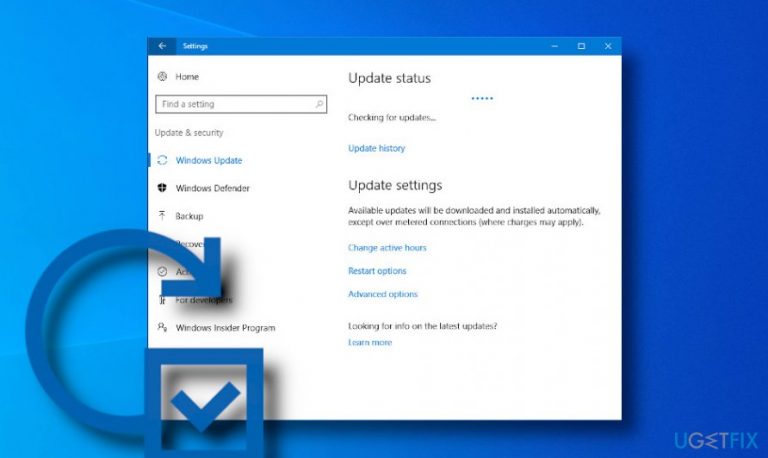Click the search magnifier icon
Screen dimensions: 768x458
(x=319, y=104)
